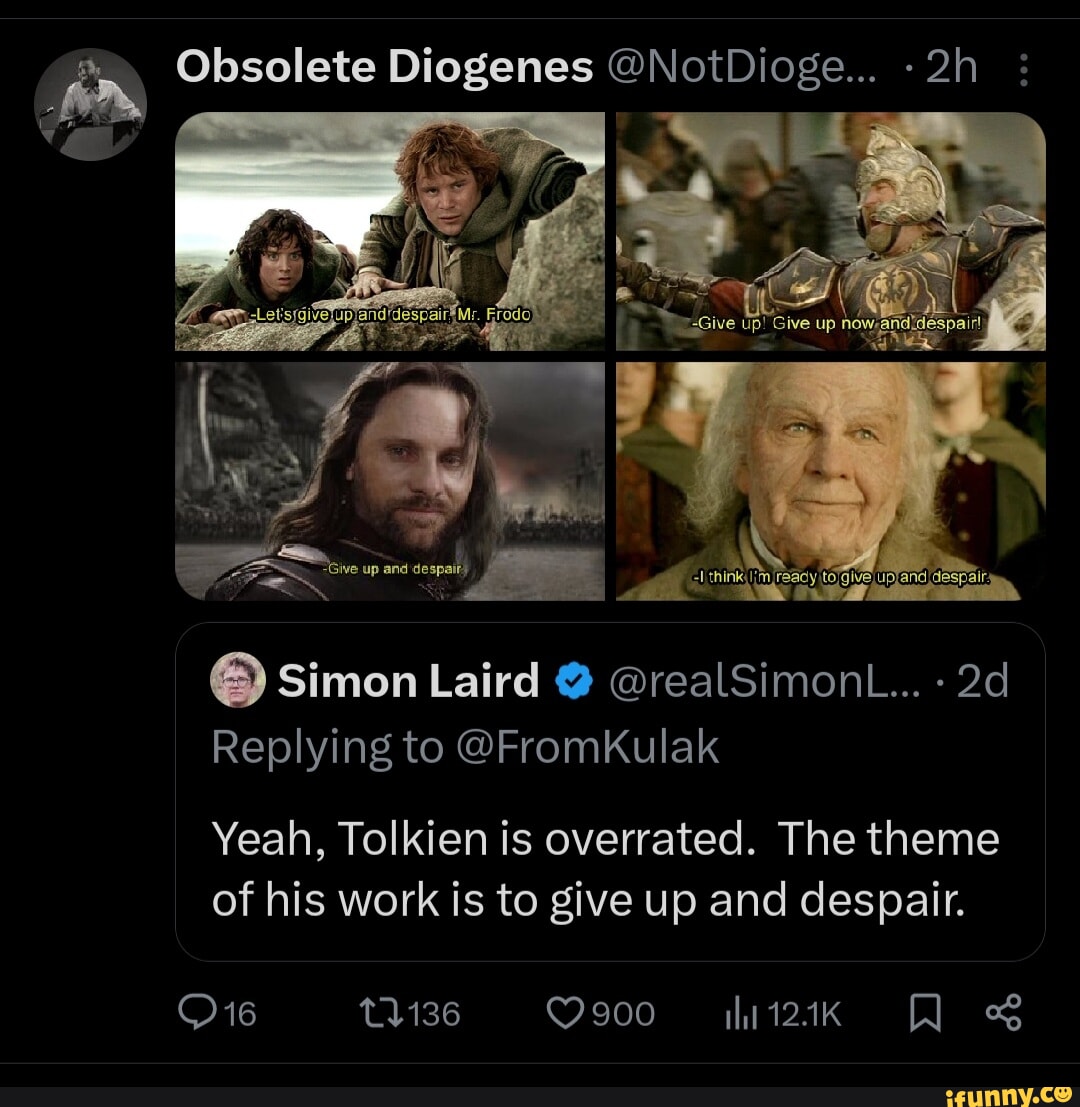Viewport: 1080px width, 1107px height.
Task: Open the Theoden armored king image
Action: (830, 231)
